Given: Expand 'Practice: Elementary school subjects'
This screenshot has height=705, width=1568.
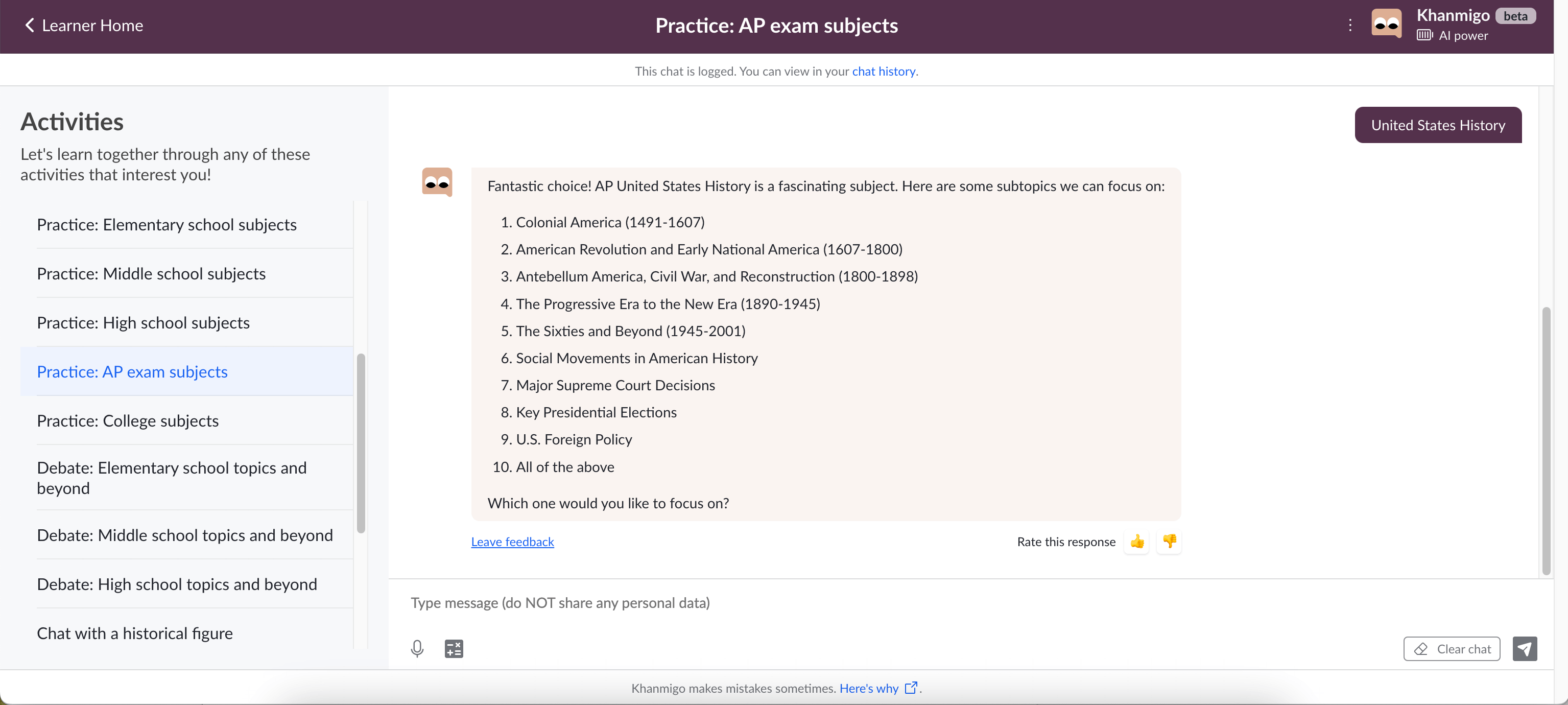Looking at the screenshot, I should pos(167,224).
